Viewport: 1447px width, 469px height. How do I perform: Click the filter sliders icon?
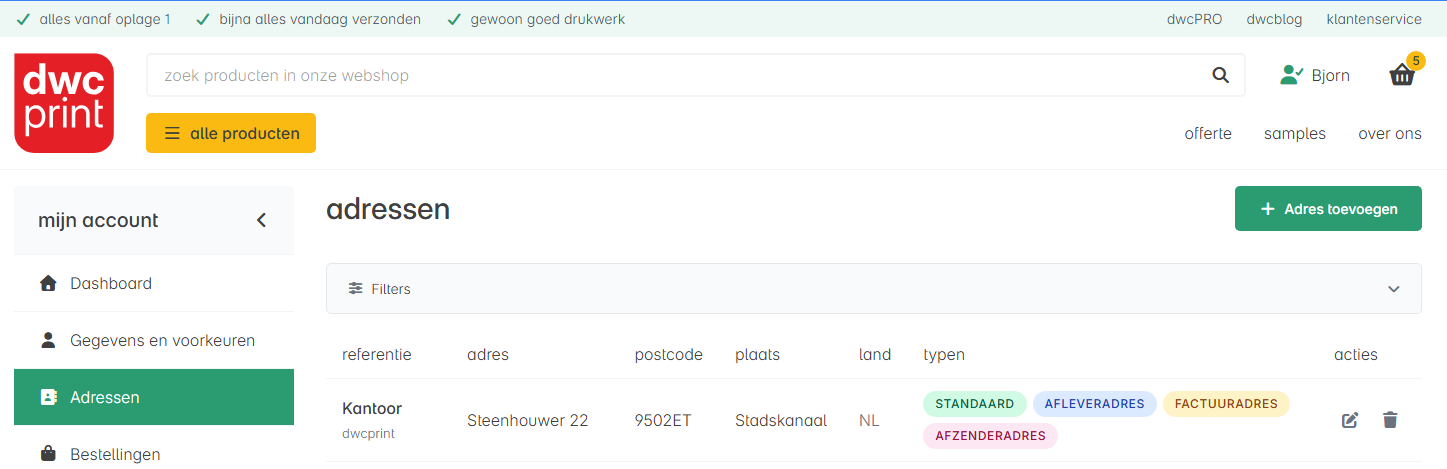pos(355,289)
